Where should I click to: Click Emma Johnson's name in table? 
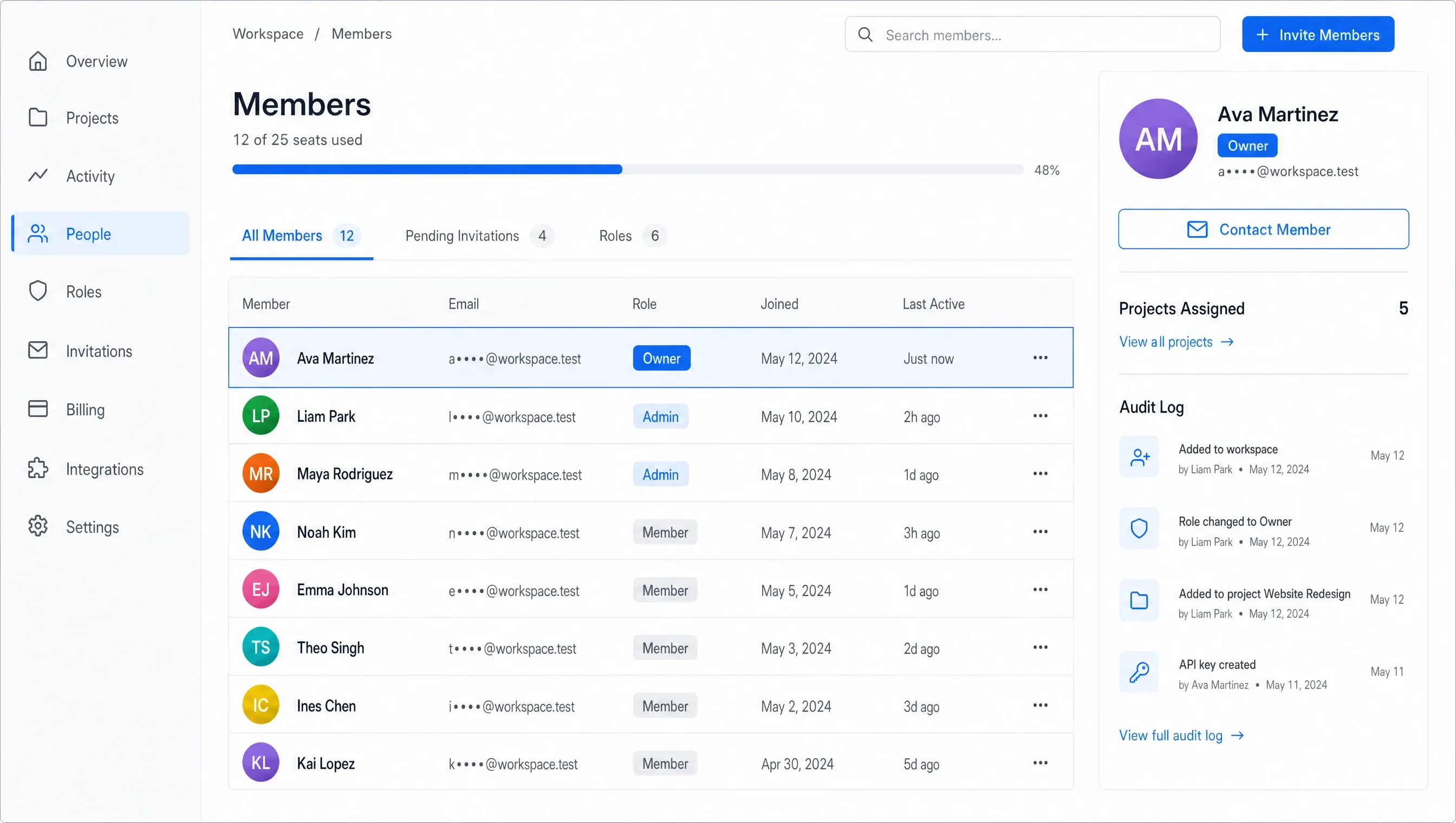point(343,590)
